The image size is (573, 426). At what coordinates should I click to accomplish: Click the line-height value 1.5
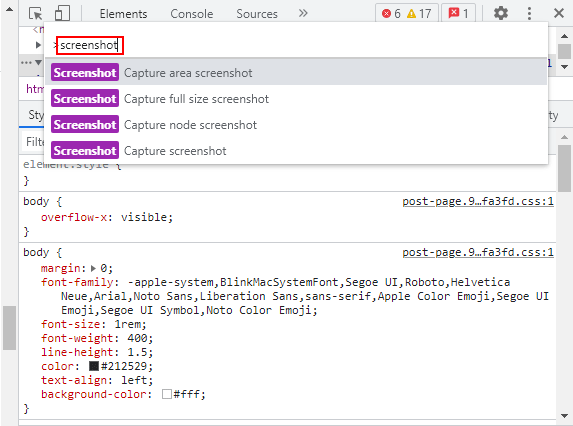[137, 352]
